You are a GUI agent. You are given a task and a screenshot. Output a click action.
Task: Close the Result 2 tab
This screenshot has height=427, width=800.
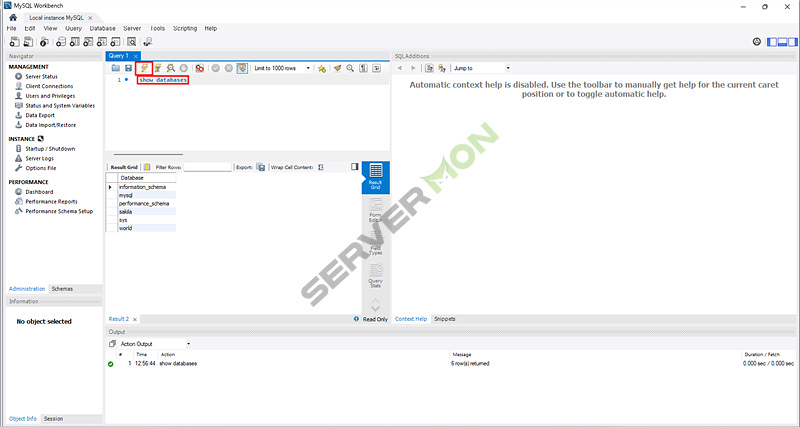(x=135, y=319)
